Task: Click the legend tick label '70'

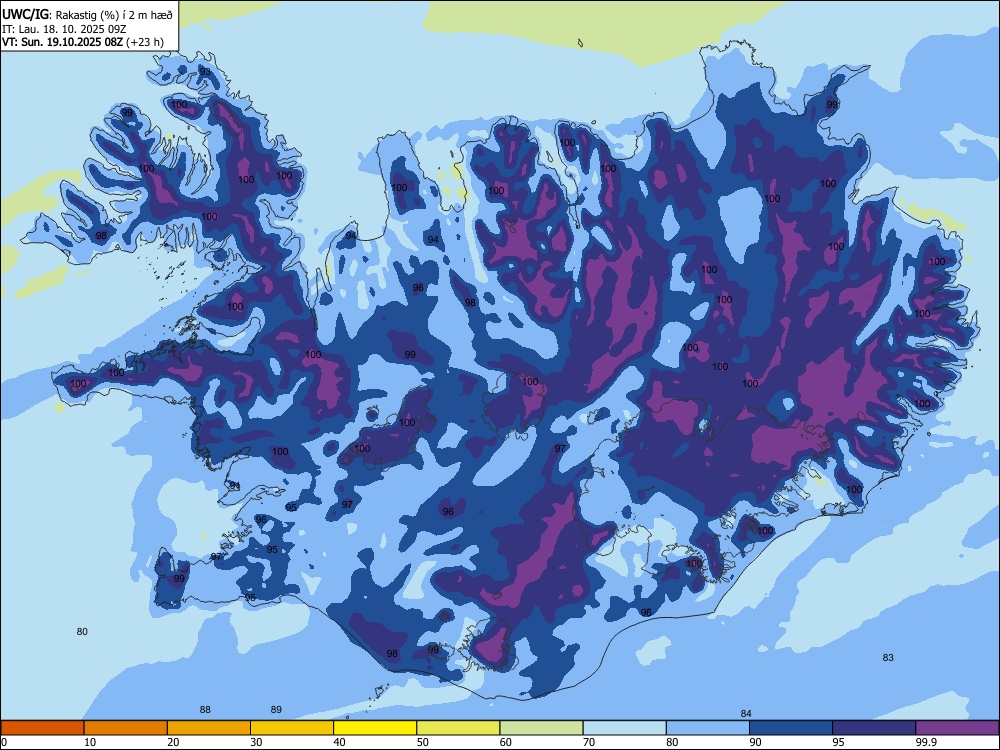Action: (589, 742)
